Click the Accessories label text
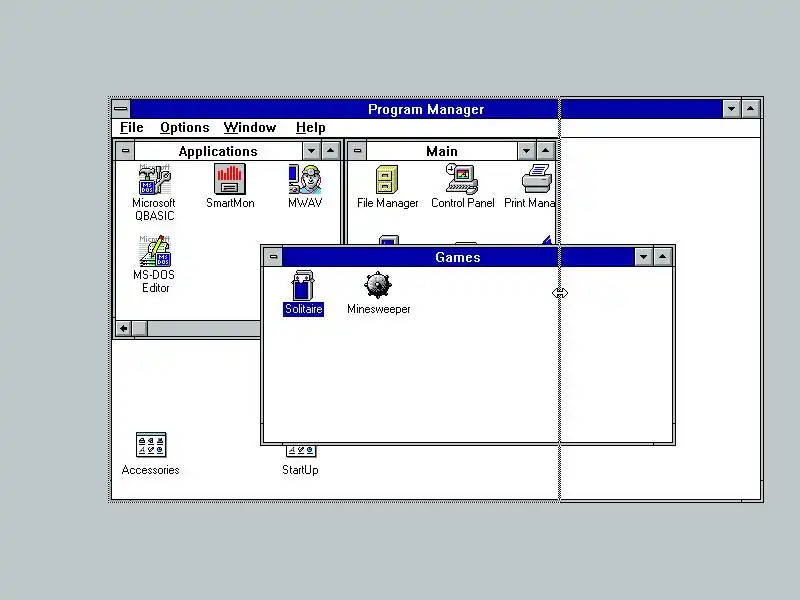The width and height of the screenshot is (800, 600). (x=151, y=470)
